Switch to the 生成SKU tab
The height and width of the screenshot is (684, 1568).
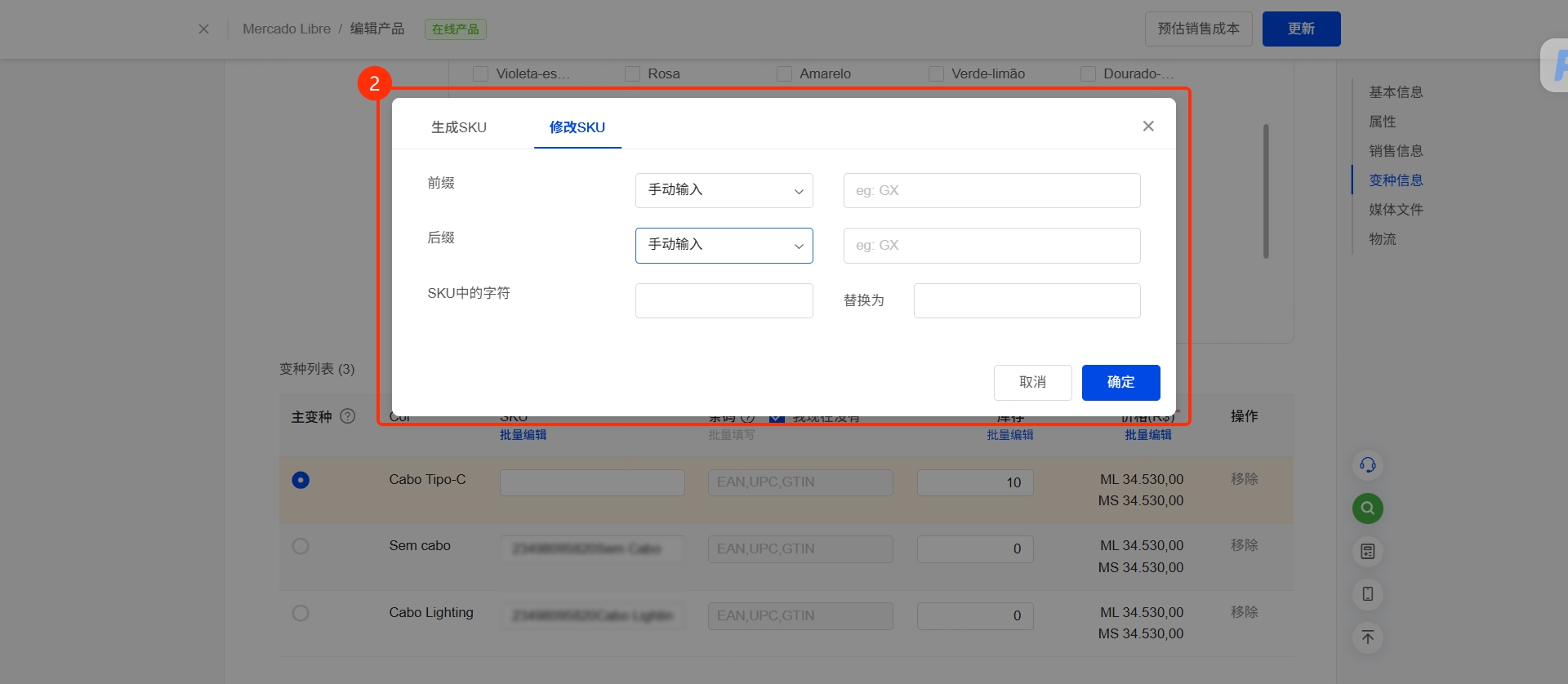click(x=459, y=127)
